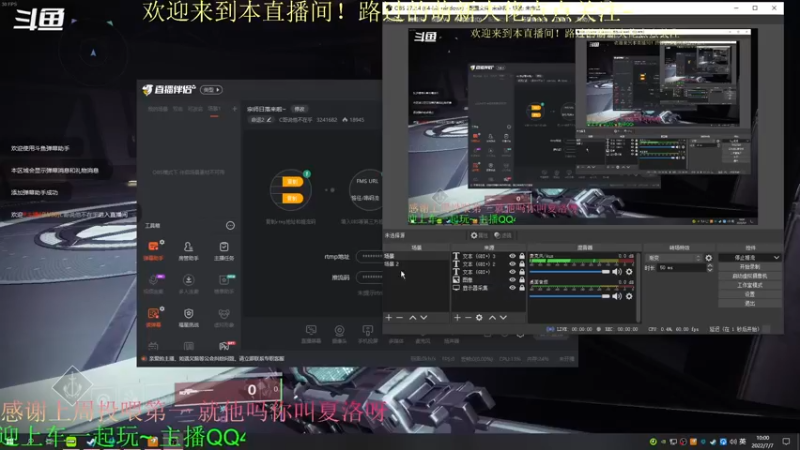Remove the selected source with minus icon

[468, 317]
